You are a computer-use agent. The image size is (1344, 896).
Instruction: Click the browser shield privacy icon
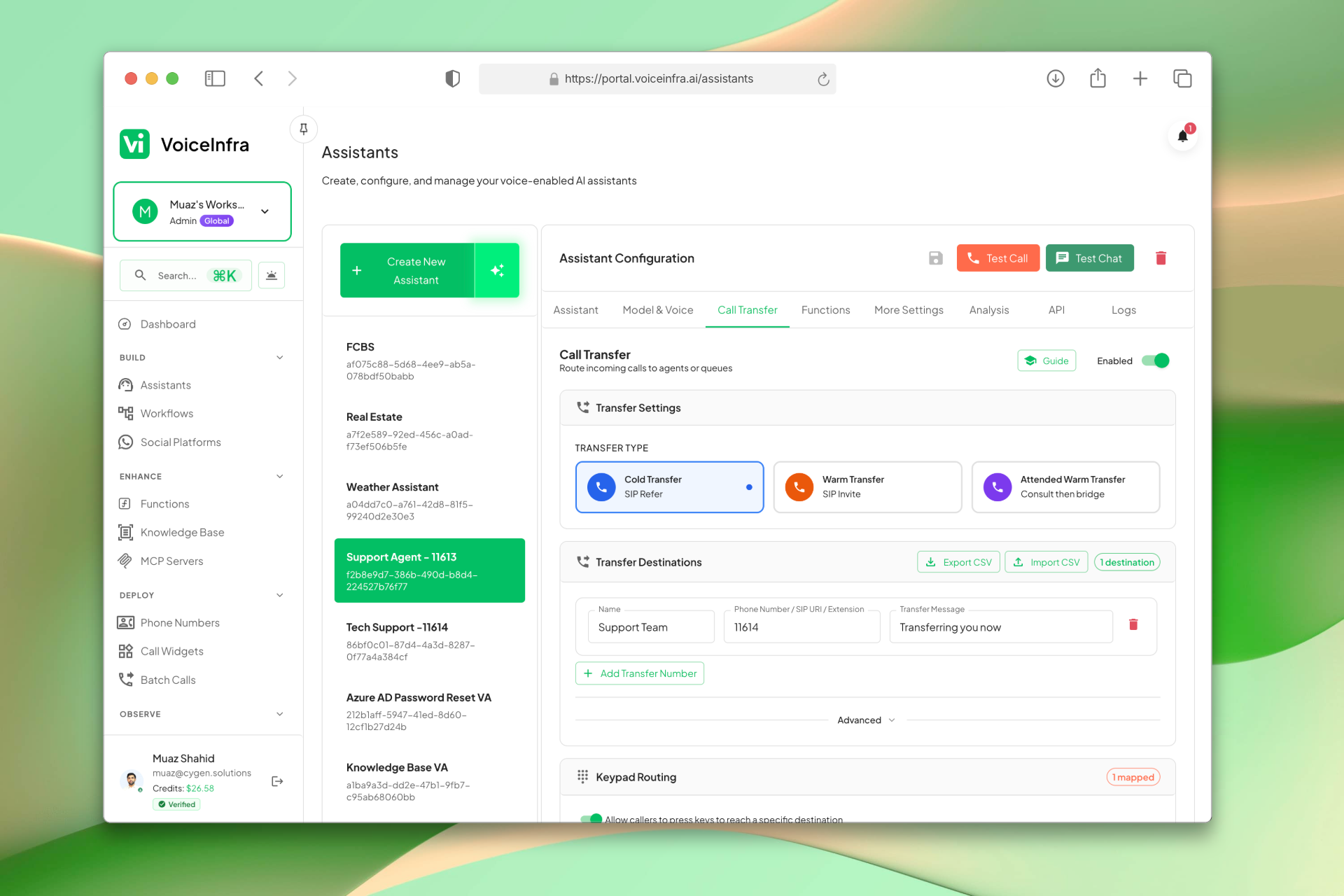coord(453,78)
